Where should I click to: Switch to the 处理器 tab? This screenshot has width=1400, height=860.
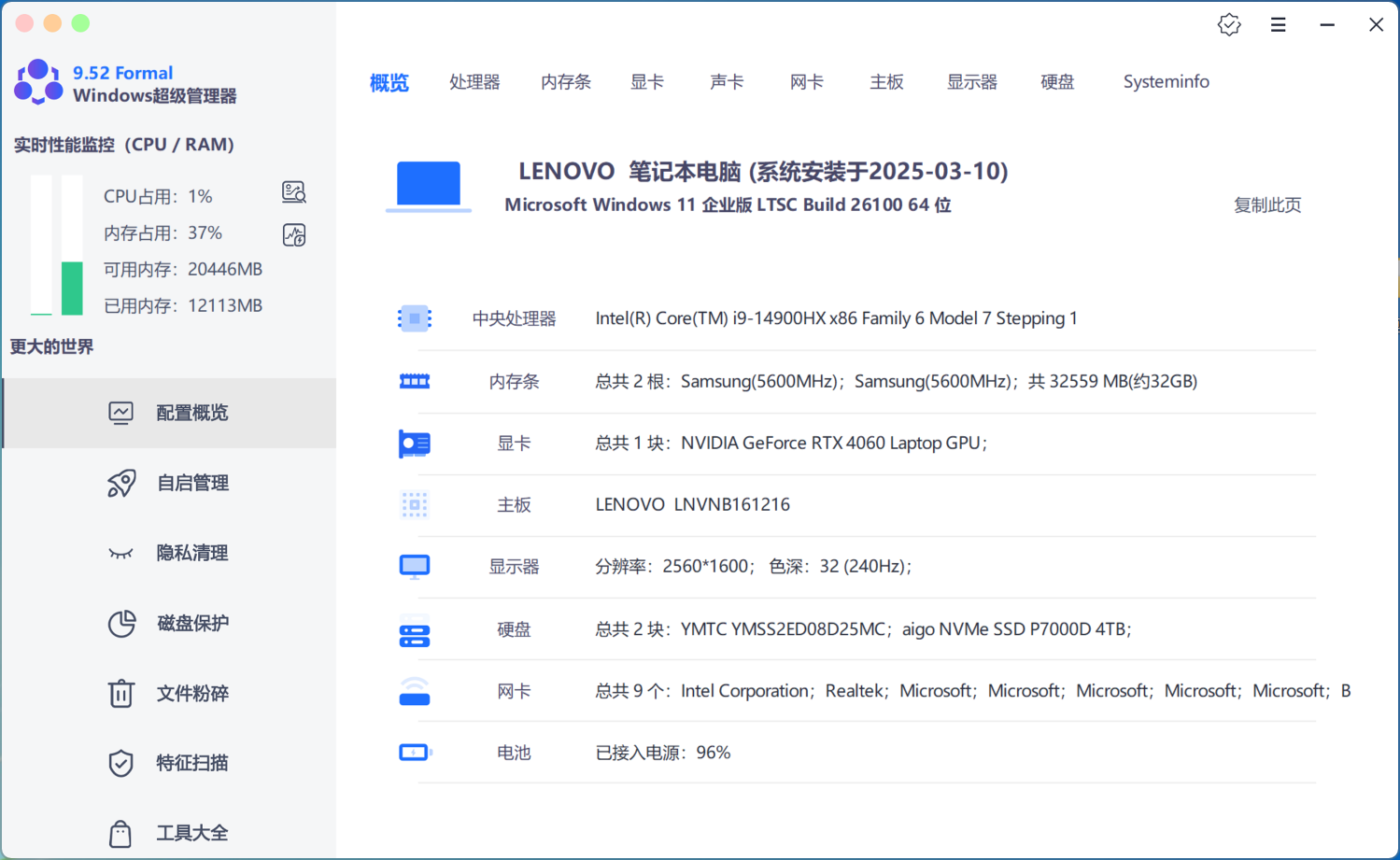click(x=474, y=82)
